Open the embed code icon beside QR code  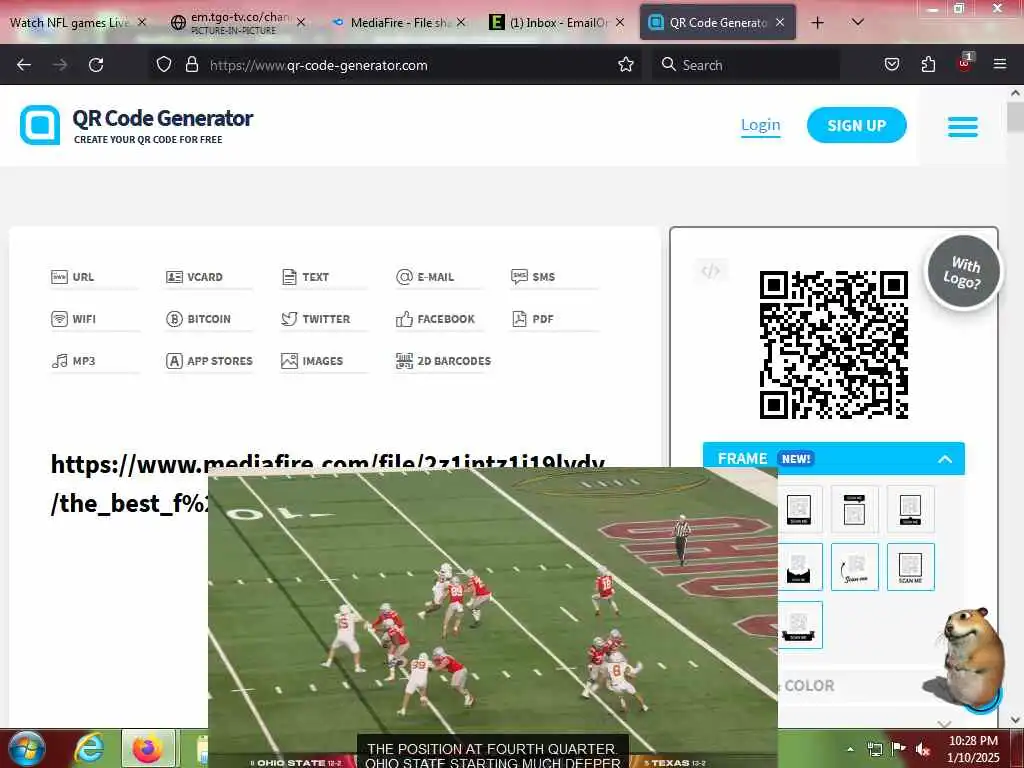point(711,270)
